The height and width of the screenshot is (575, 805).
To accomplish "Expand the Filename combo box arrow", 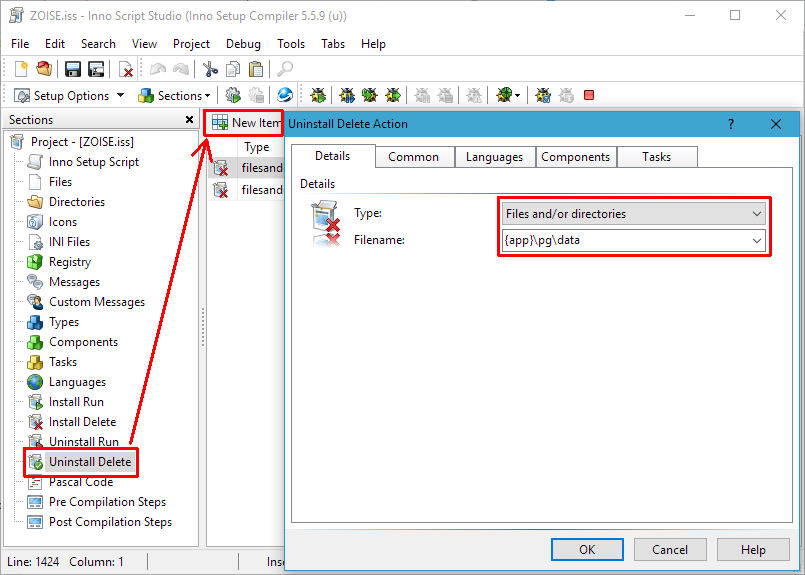I will [x=756, y=241].
